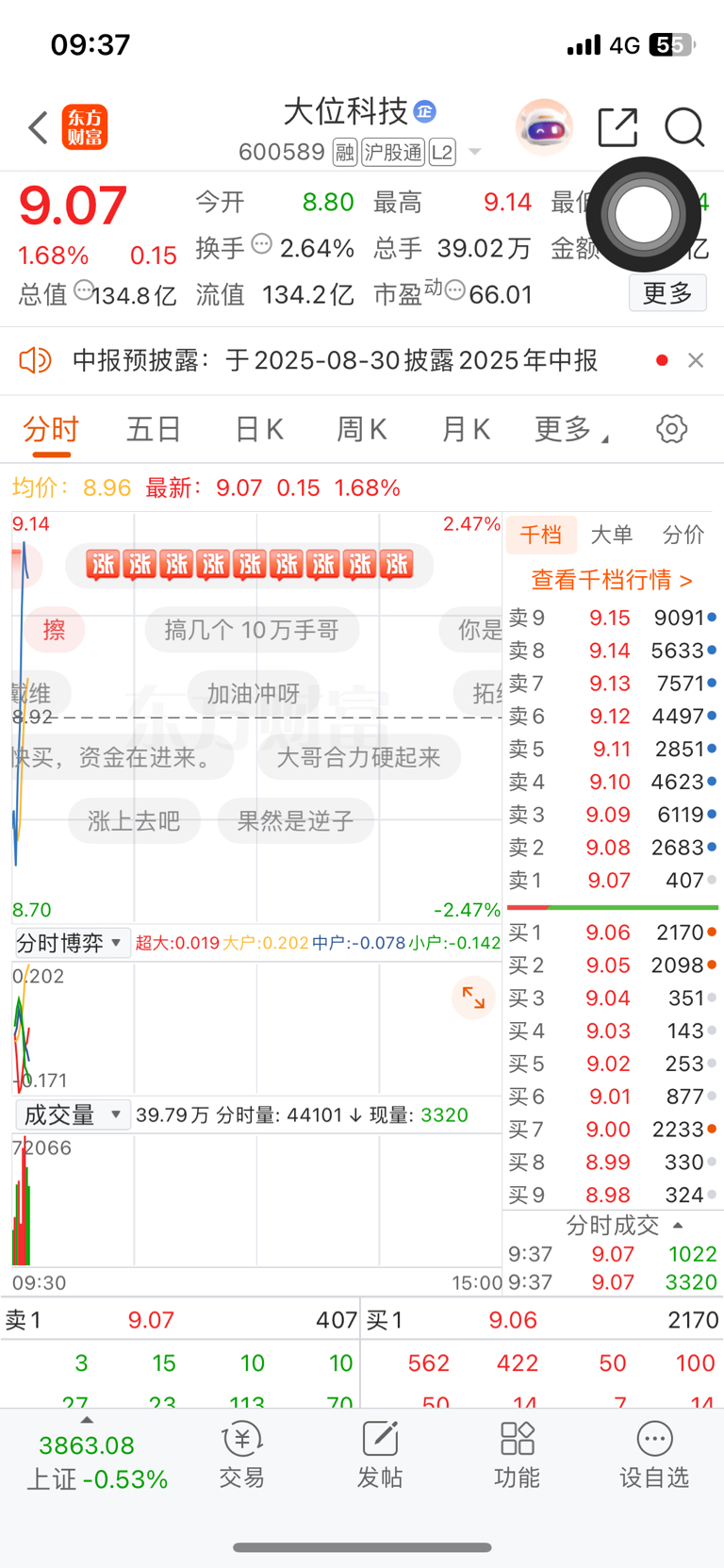The image size is (724, 1568).
Task: Switch to the 月K tab
Action: click(x=466, y=430)
